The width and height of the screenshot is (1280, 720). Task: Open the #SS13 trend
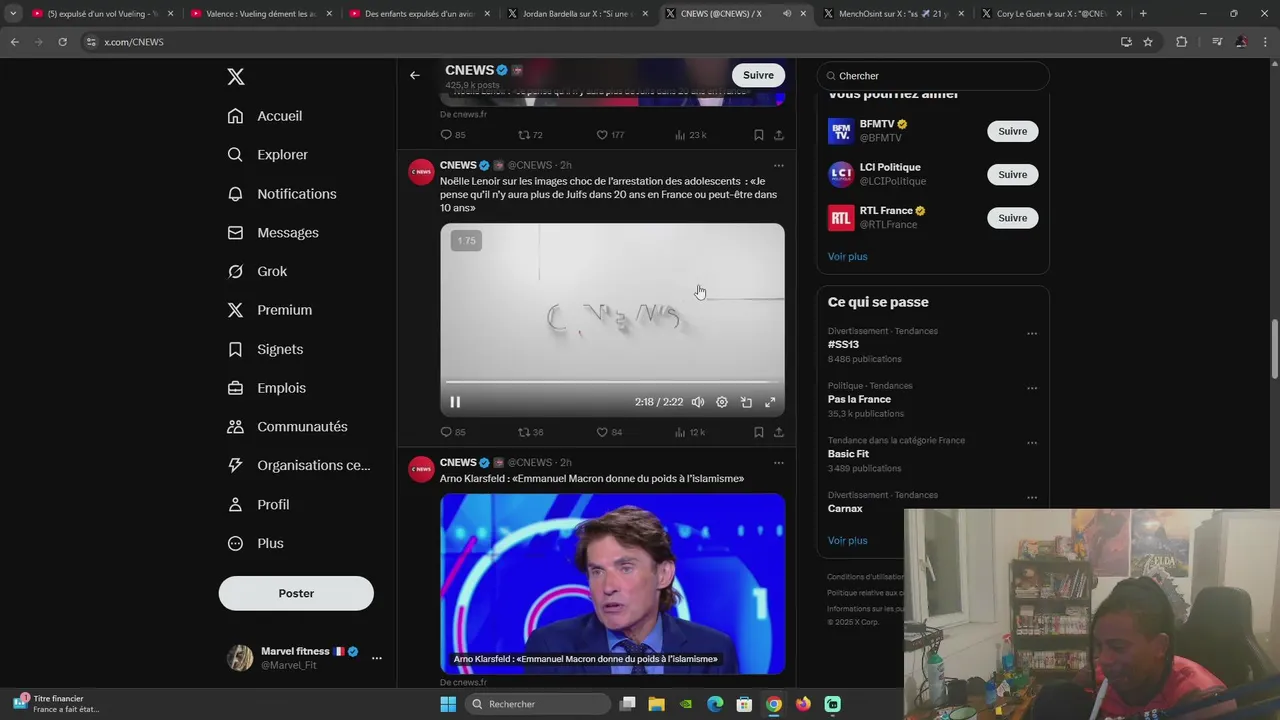[x=843, y=345]
